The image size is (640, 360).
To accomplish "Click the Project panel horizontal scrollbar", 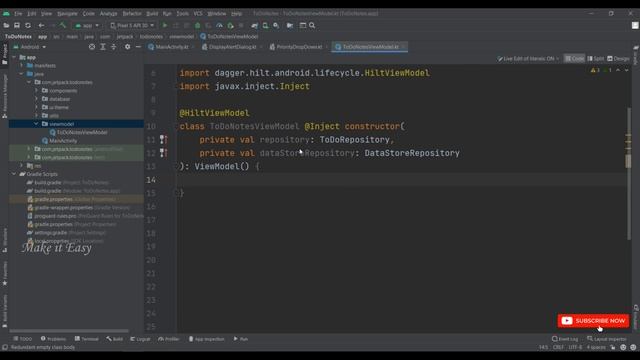I will coord(69,331).
